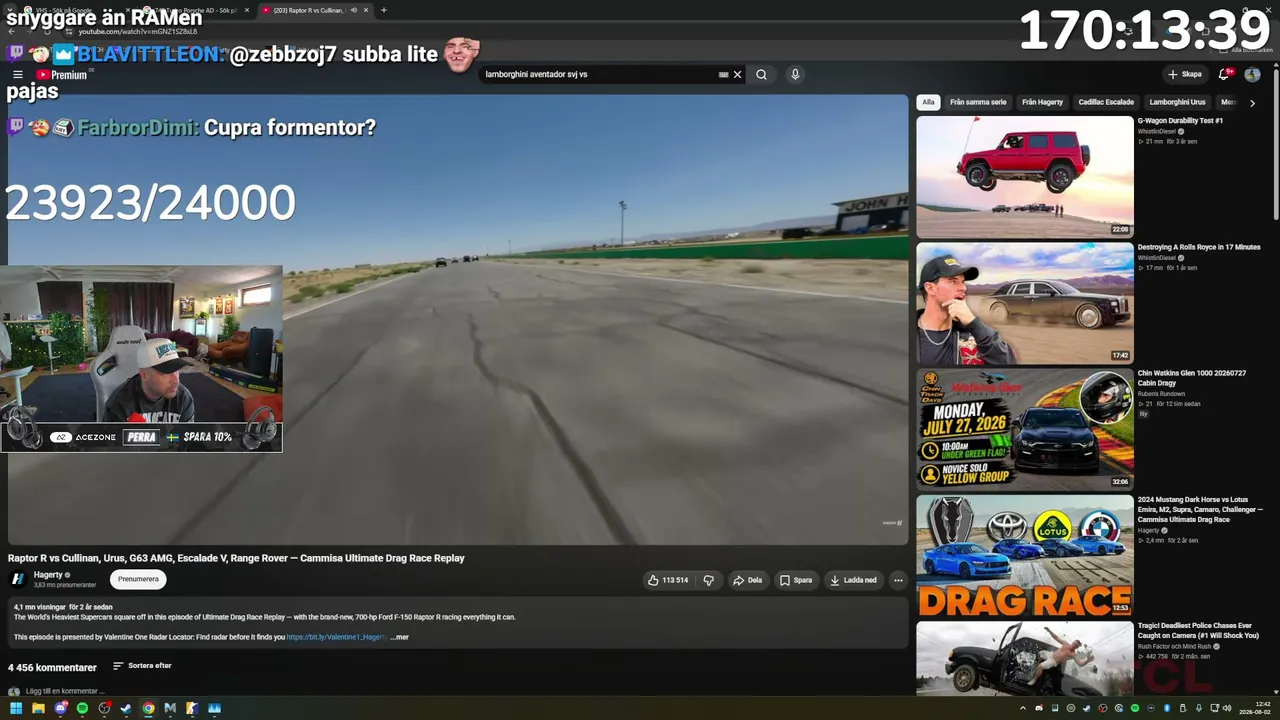Image resolution: width=1280 pixels, height=720 pixels.
Task: Open the Hagerty channel name link
Action: (x=48, y=575)
